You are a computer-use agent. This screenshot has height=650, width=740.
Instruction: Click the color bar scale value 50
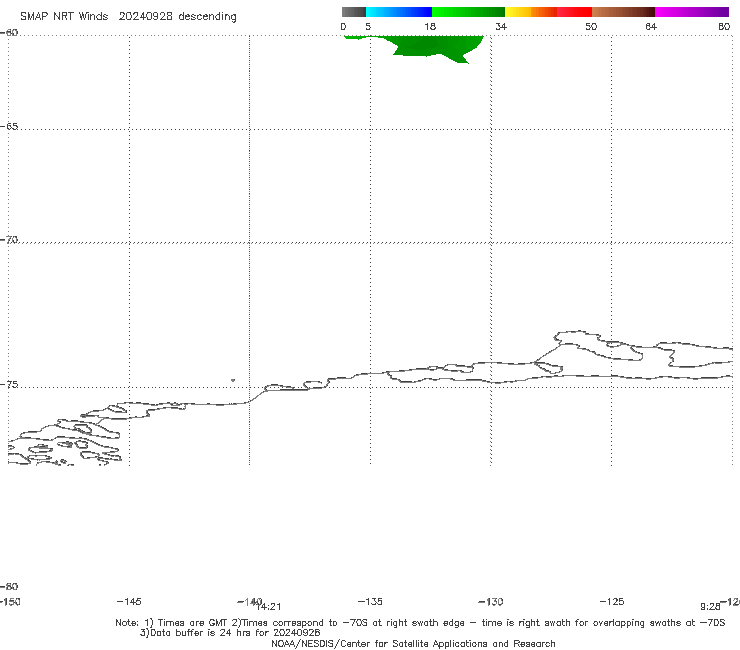(x=591, y=27)
